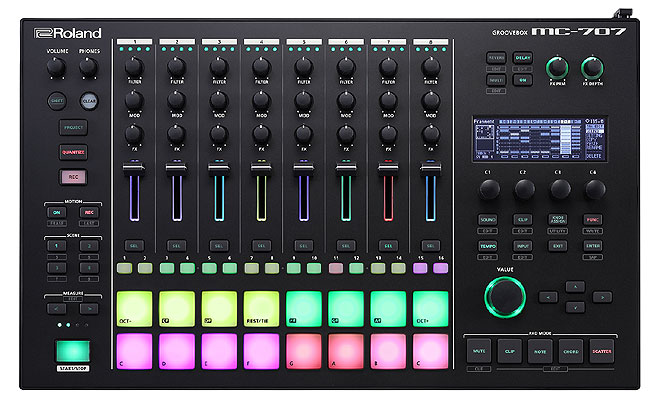Select Scene 2
Screen dimensions: 660x408
click(89, 245)
